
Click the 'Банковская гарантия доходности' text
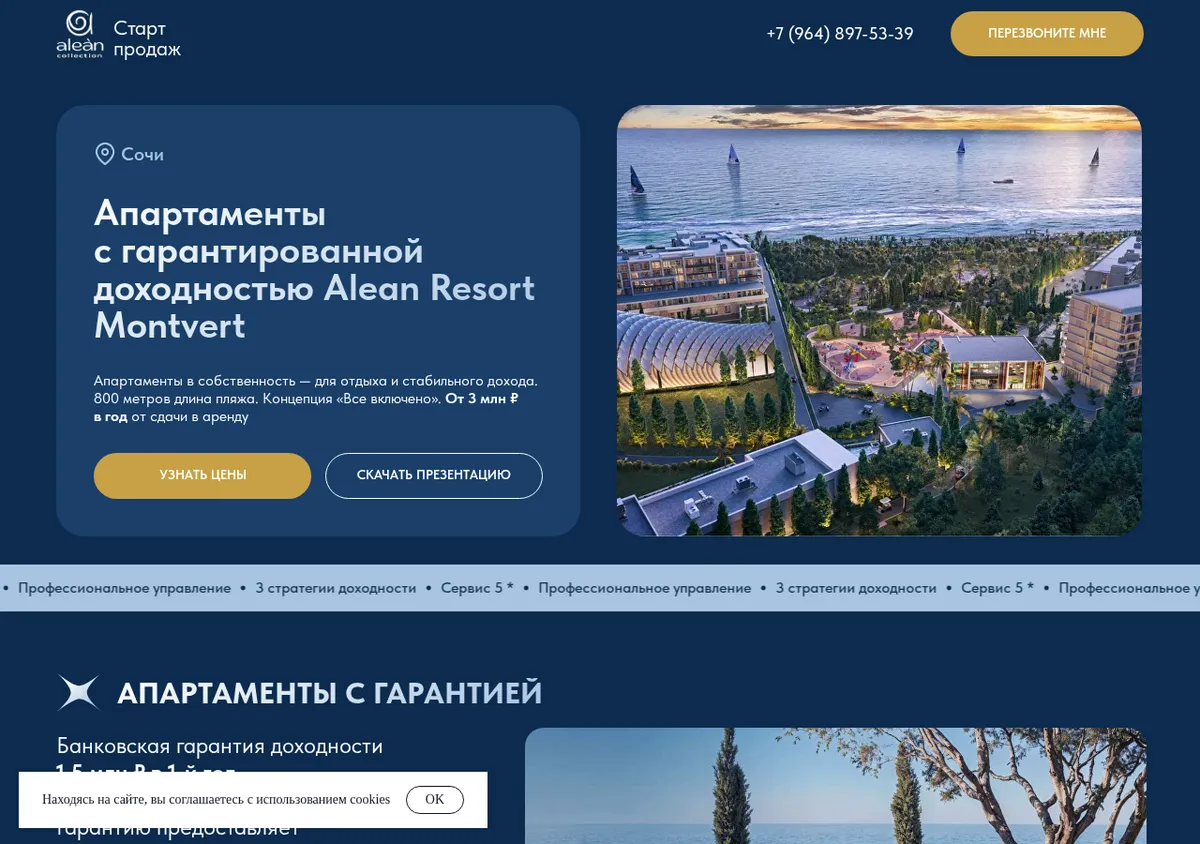pos(220,747)
